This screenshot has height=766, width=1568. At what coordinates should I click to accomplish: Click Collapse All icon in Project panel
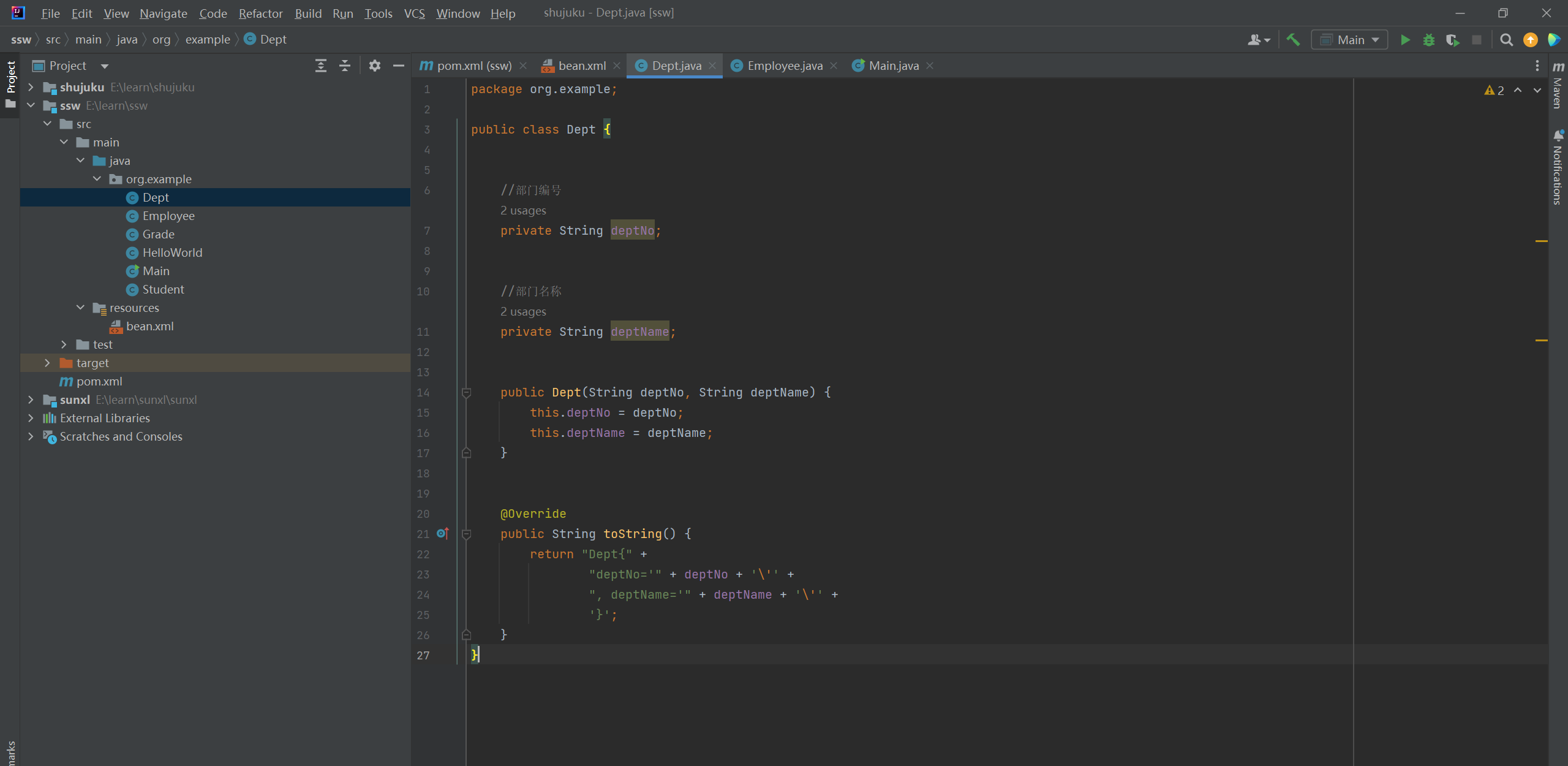(x=345, y=66)
